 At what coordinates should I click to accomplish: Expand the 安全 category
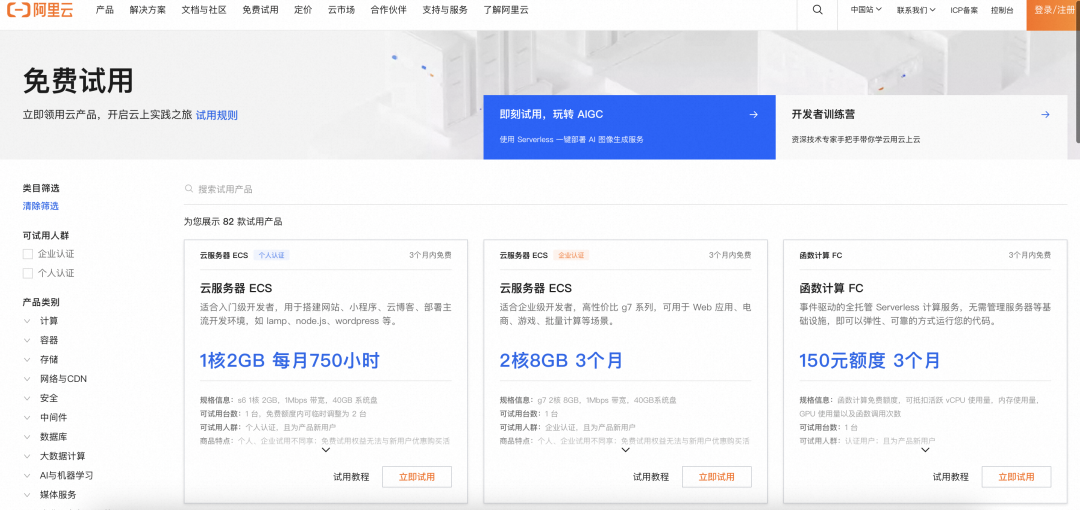tap(28, 398)
